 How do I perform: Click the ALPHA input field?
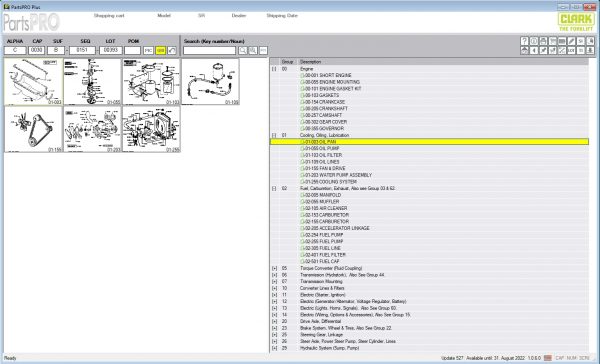tap(15, 51)
